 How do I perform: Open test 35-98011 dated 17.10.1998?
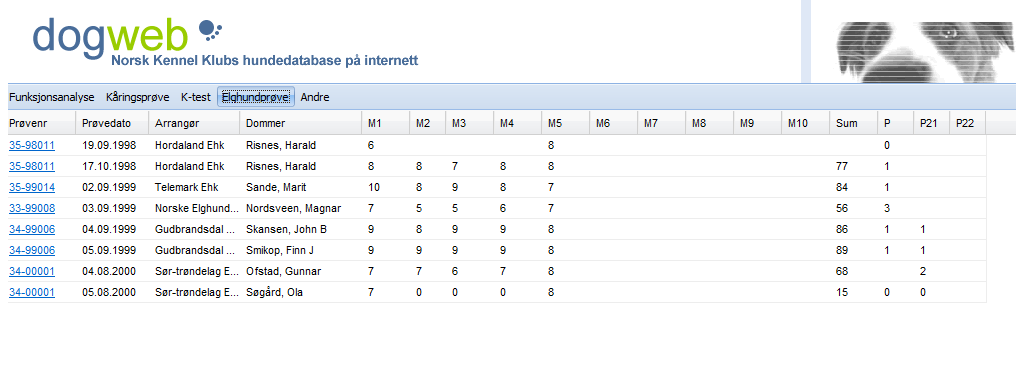[x=32, y=166]
